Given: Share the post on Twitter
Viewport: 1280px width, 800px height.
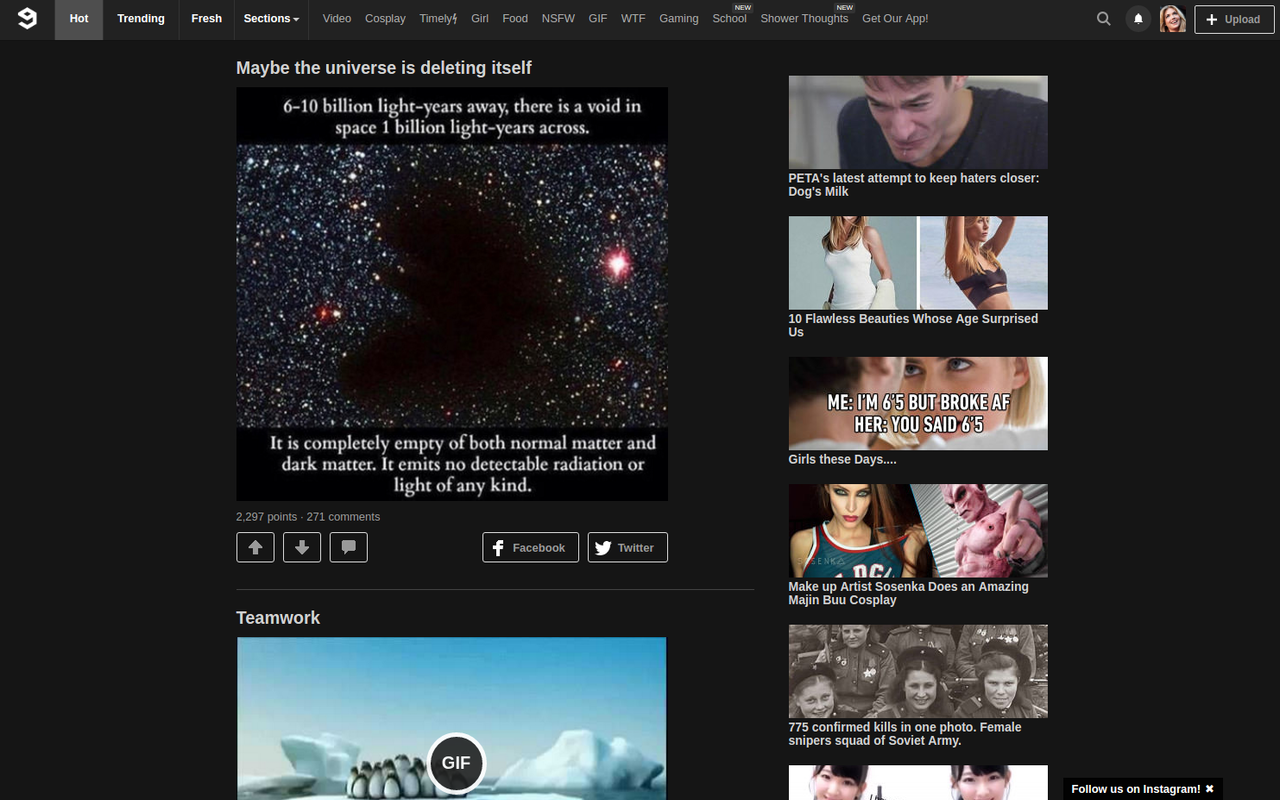Looking at the screenshot, I should [x=627, y=547].
